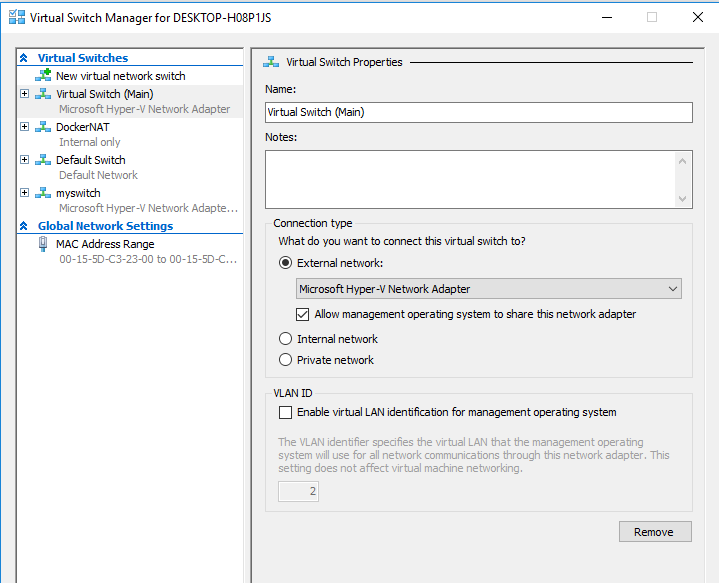Click the Virtual Switch (Main) network icon
The width and height of the screenshot is (719, 583).
pos(43,94)
